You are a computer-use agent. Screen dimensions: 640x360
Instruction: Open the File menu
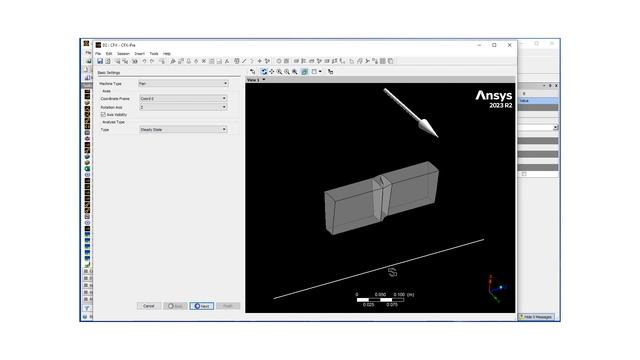[x=98, y=54]
